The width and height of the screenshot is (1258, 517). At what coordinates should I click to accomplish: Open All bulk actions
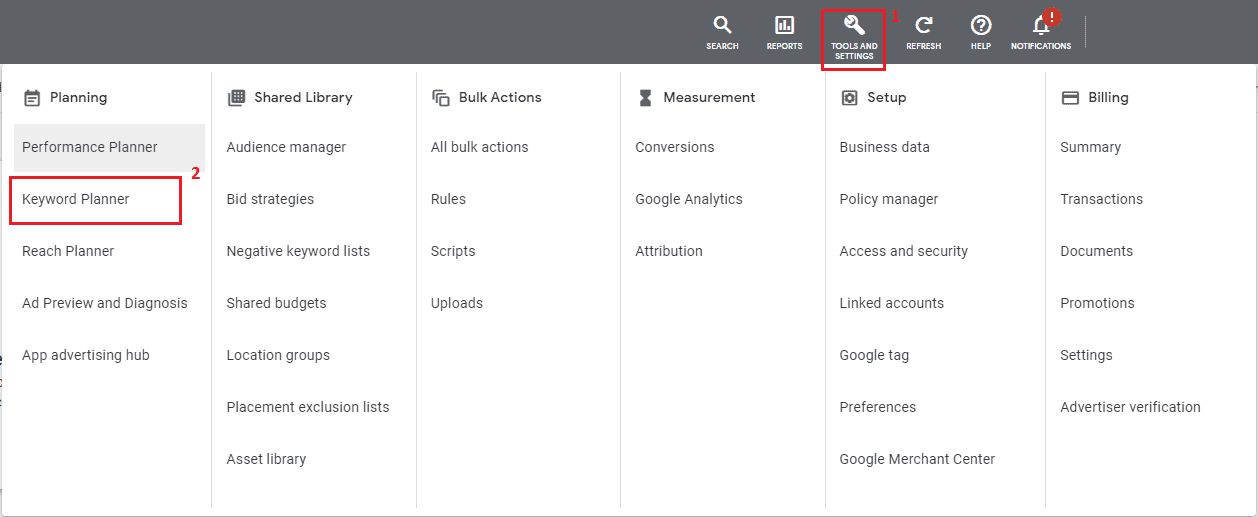(479, 147)
